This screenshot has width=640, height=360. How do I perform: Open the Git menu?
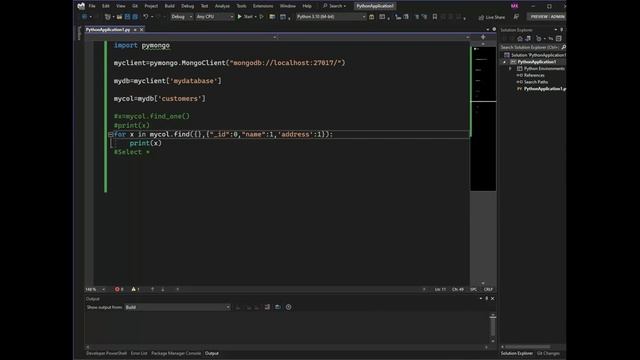click(135, 6)
